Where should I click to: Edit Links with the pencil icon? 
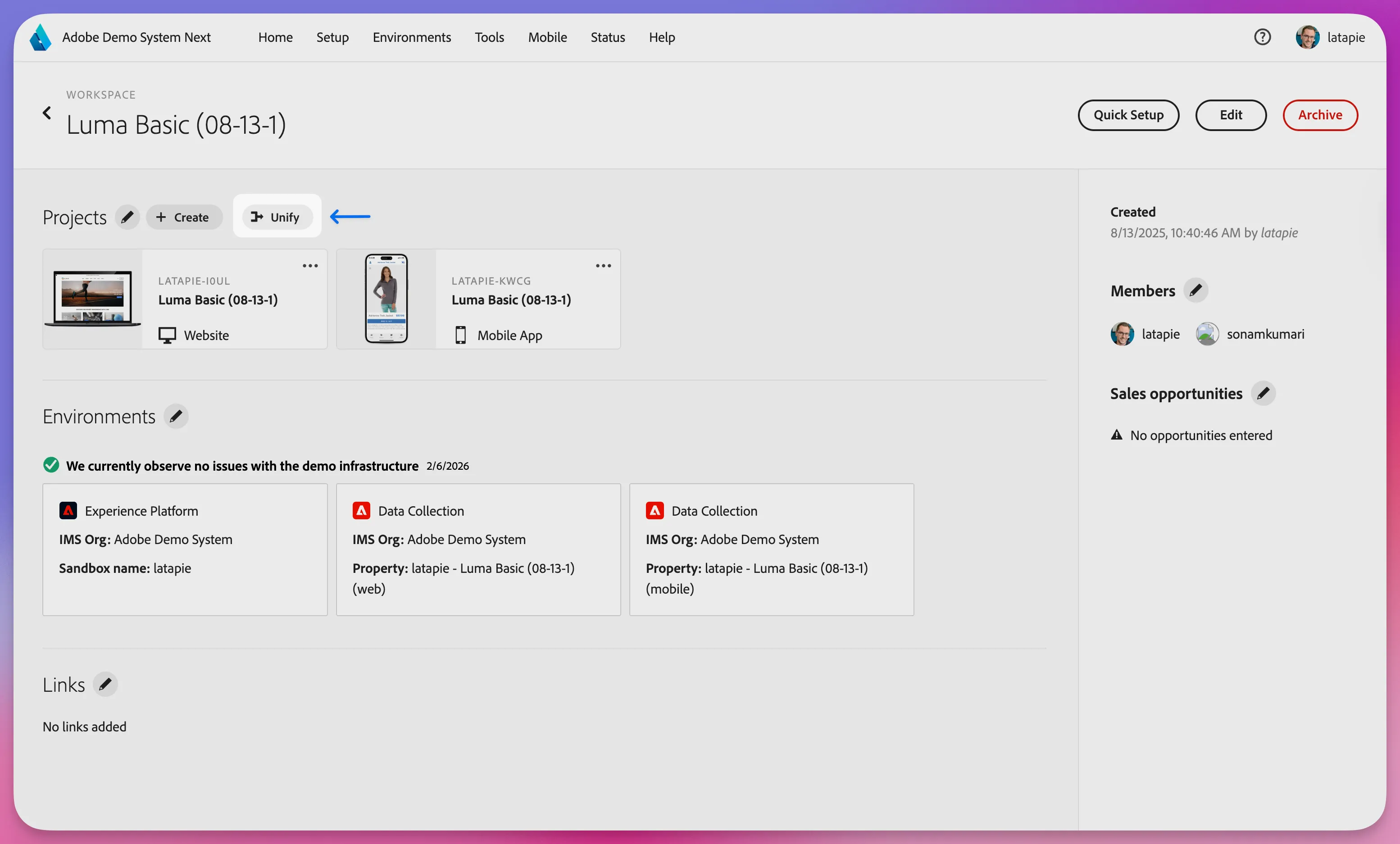point(105,685)
